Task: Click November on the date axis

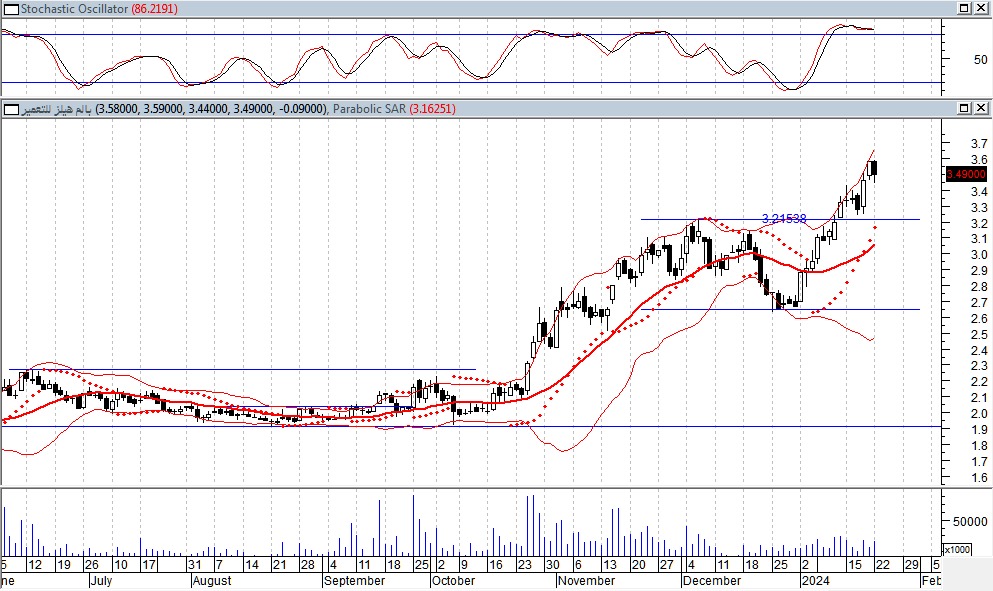Action: pyautogui.click(x=585, y=580)
